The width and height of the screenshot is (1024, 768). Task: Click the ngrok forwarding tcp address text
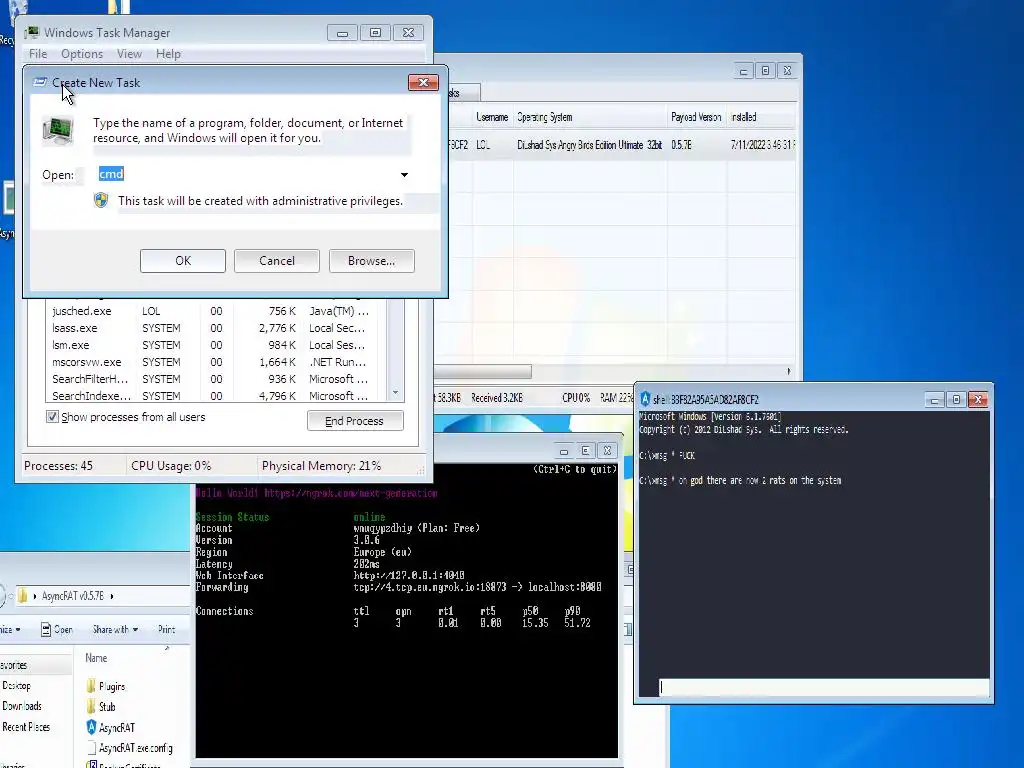[x=477, y=587]
